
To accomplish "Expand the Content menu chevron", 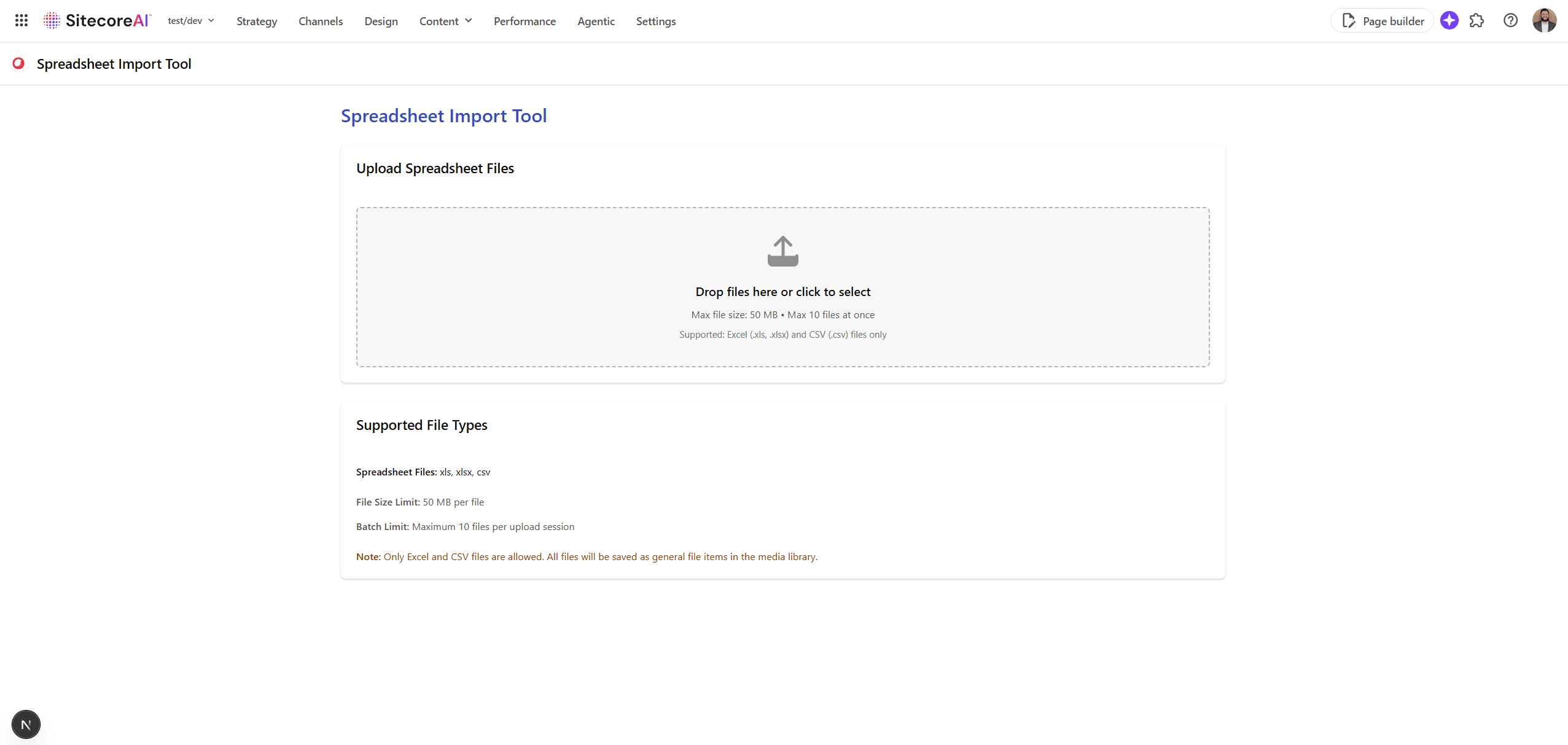I will tap(467, 20).
